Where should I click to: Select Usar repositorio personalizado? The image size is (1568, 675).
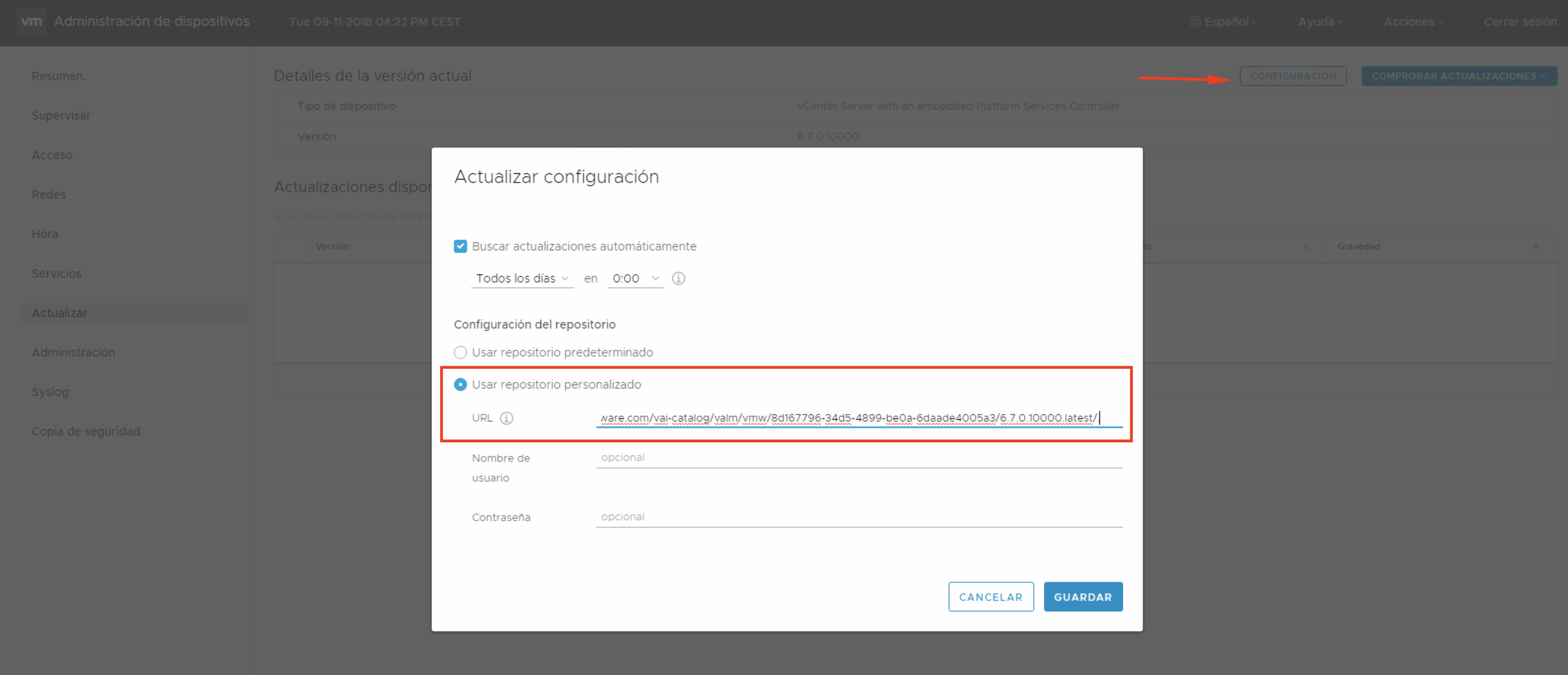[460, 385]
